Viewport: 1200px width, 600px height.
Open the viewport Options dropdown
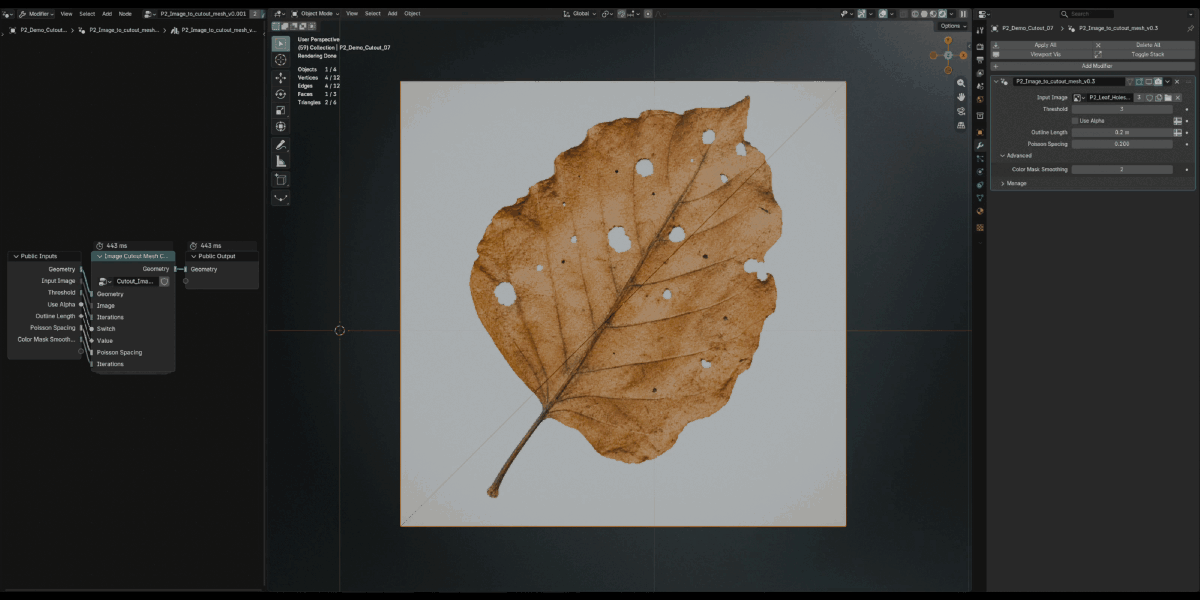[x=952, y=26]
